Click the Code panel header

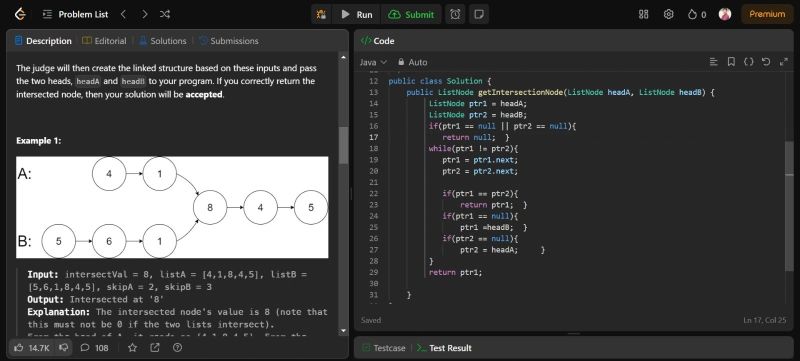[x=378, y=41]
